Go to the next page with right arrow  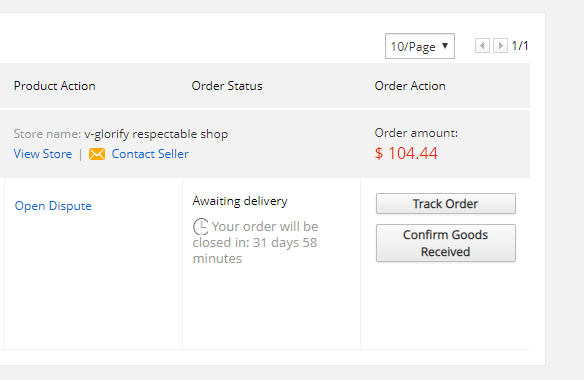click(500, 46)
